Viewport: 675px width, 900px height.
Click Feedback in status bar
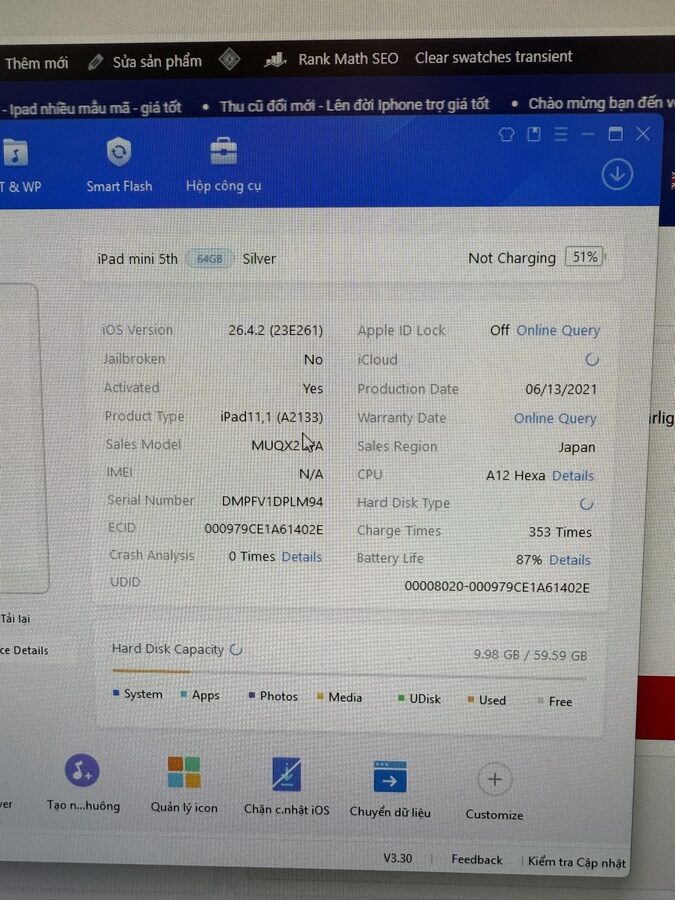476,859
